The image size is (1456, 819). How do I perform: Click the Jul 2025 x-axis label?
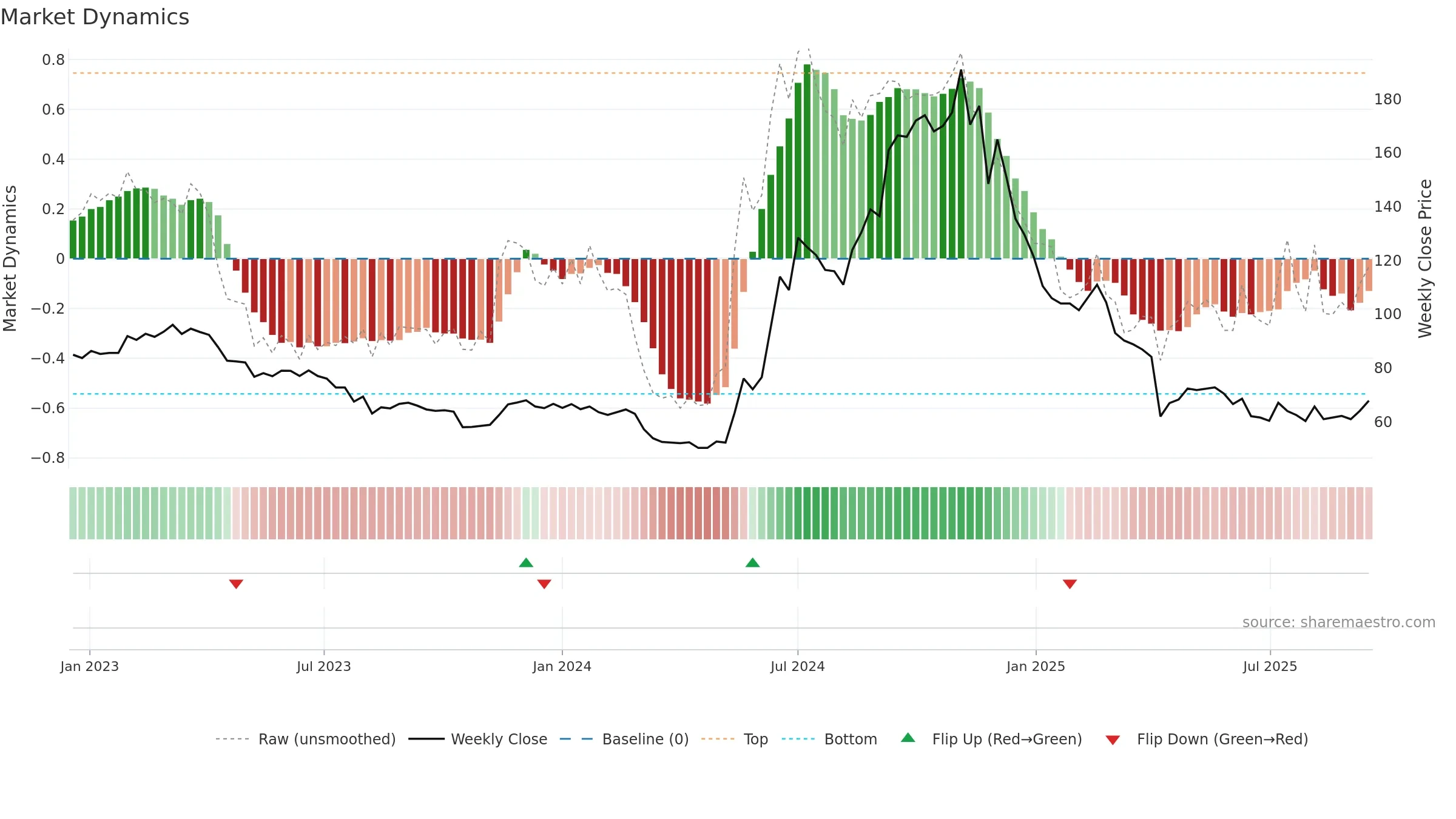point(1270,666)
